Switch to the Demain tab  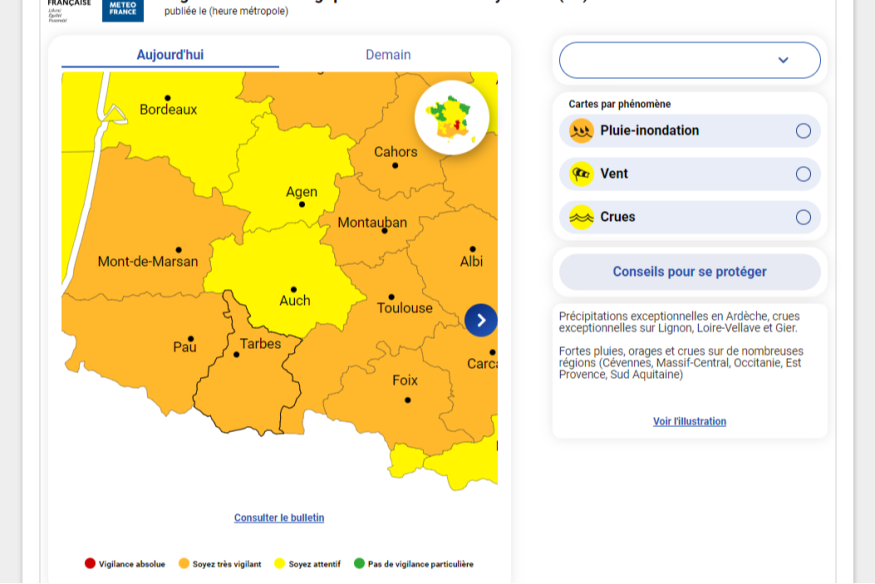tap(388, 55)
